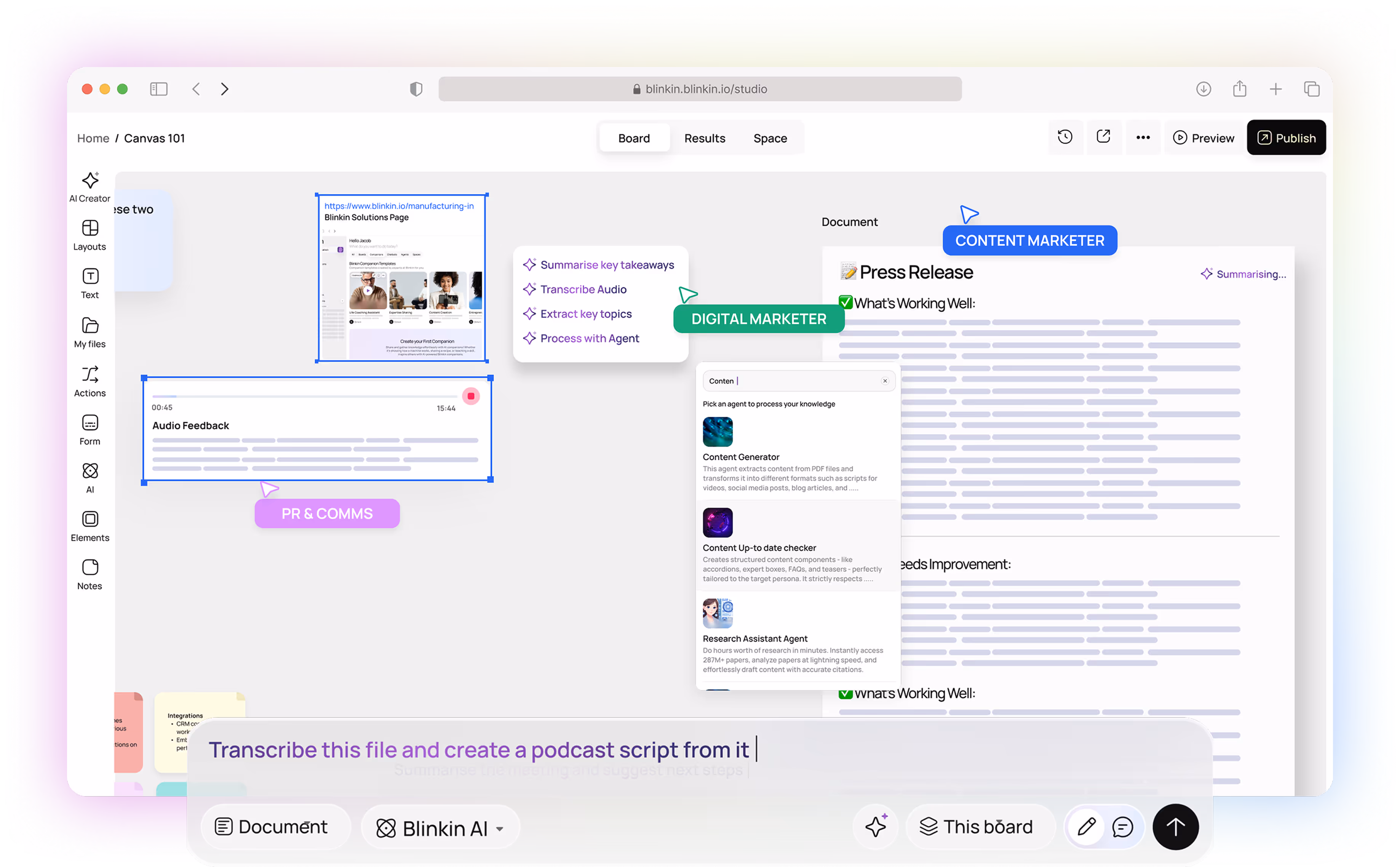This screenshot has height=867, width=1400.
Task: Select the Form tool
Action: (89, 429)
